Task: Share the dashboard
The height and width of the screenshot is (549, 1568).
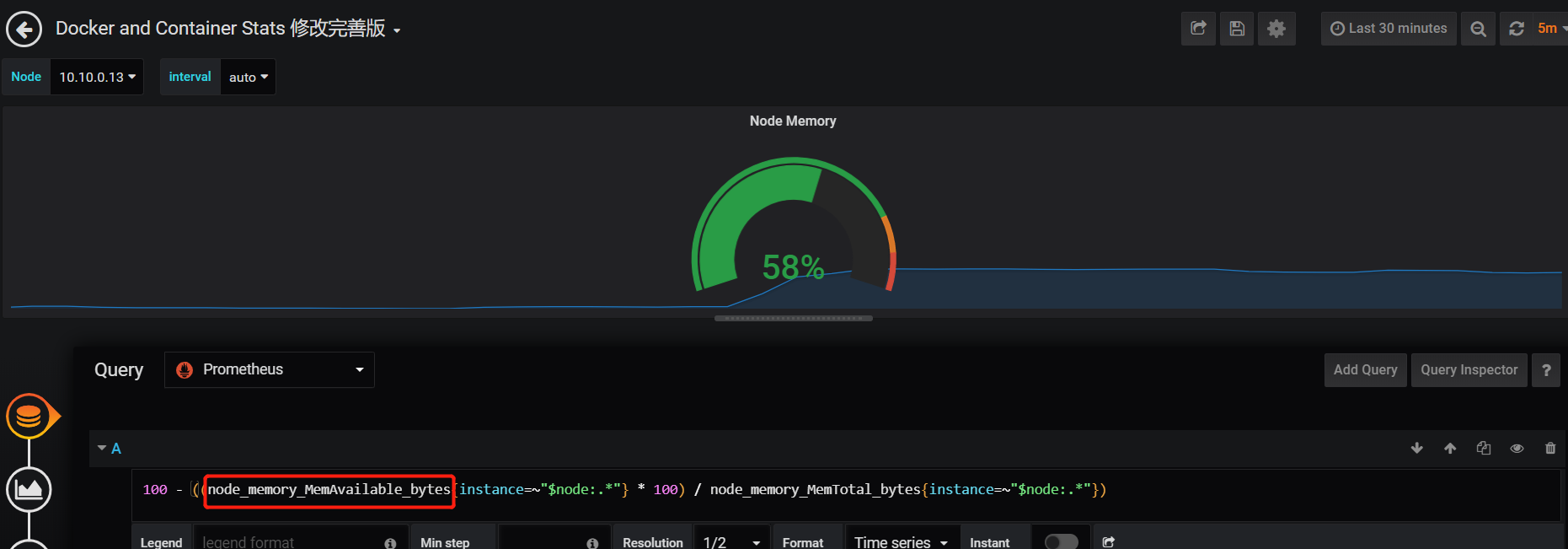Action: coord(1198,29)
